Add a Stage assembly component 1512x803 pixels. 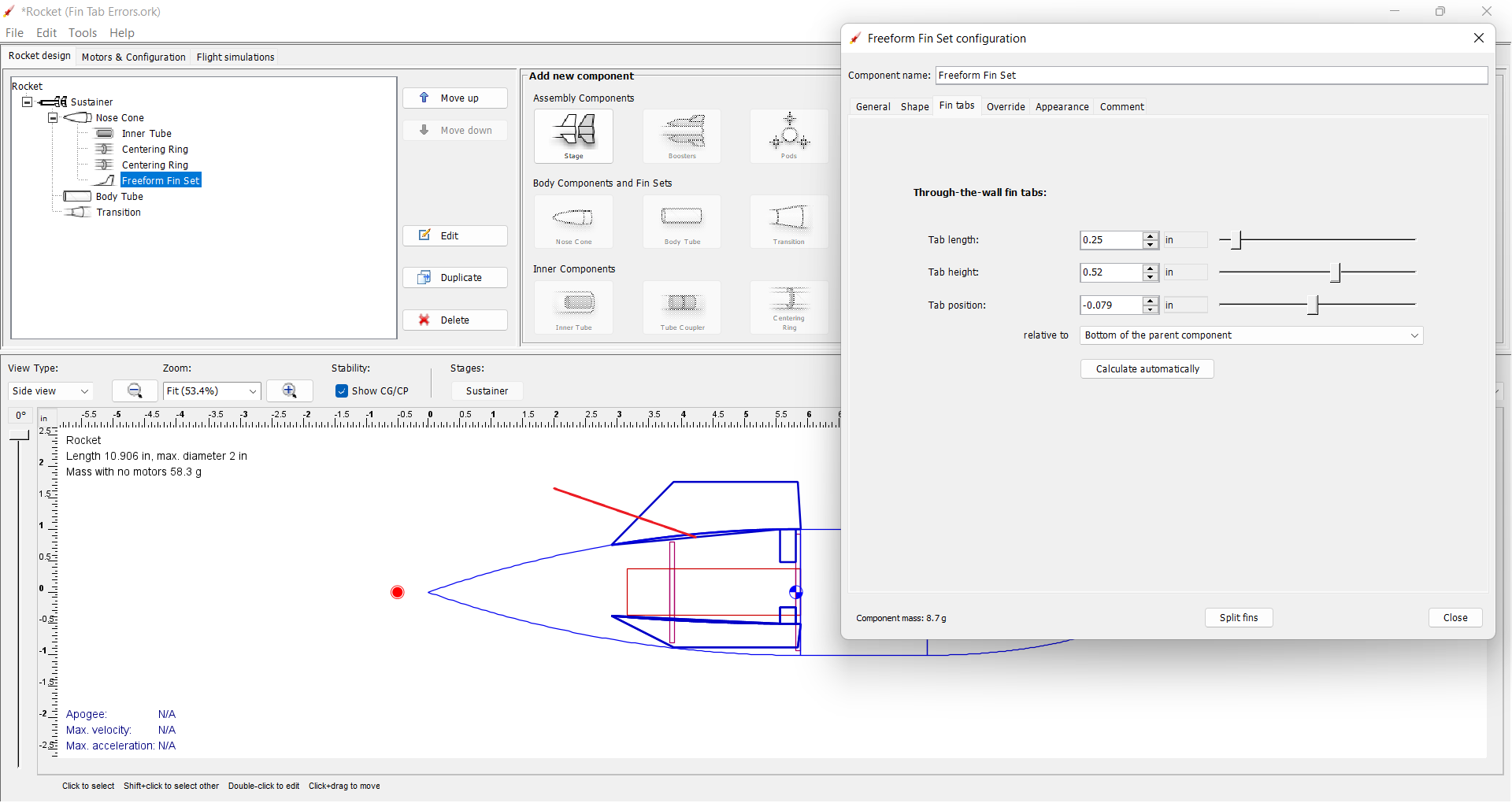573,135
